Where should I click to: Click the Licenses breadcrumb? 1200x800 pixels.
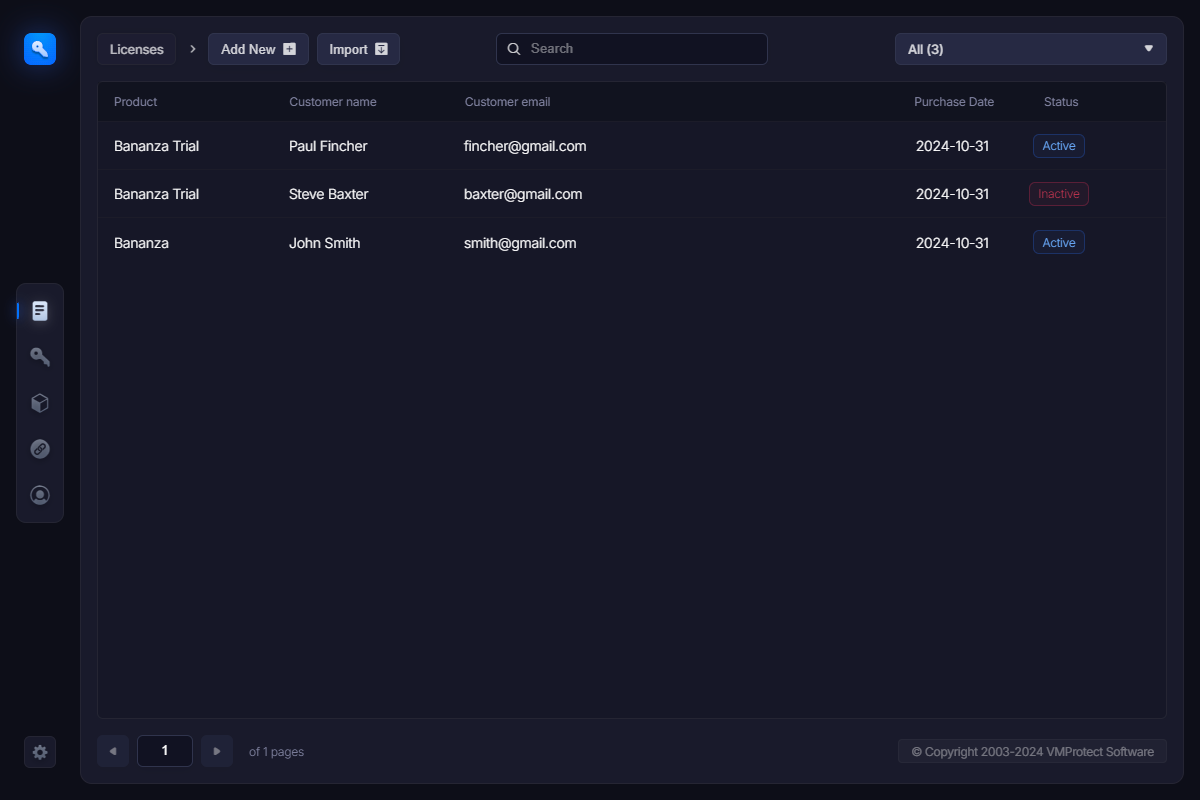pyautogui.click(x=137, y=49)
